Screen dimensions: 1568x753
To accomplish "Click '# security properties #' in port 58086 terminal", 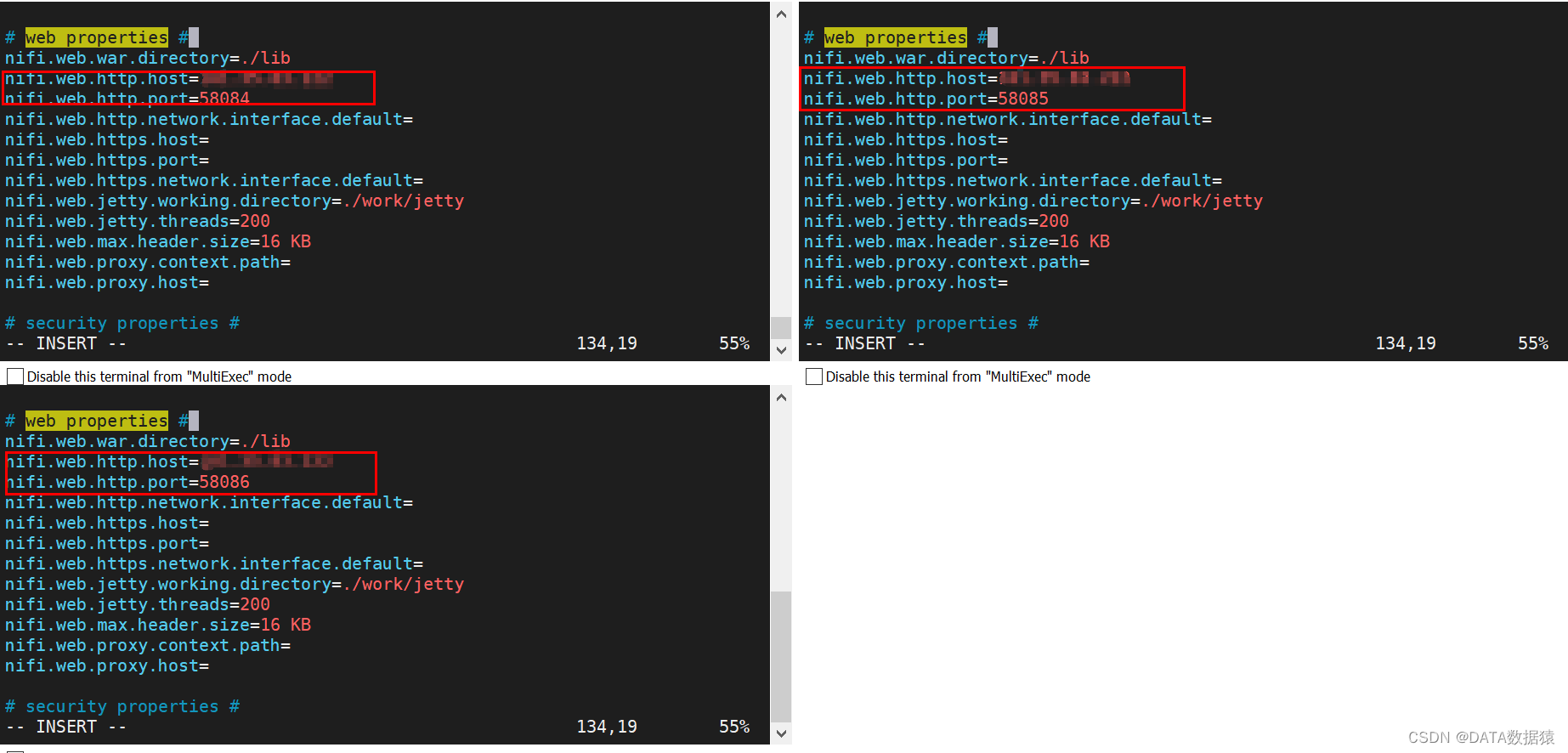I will pos(122,706).
